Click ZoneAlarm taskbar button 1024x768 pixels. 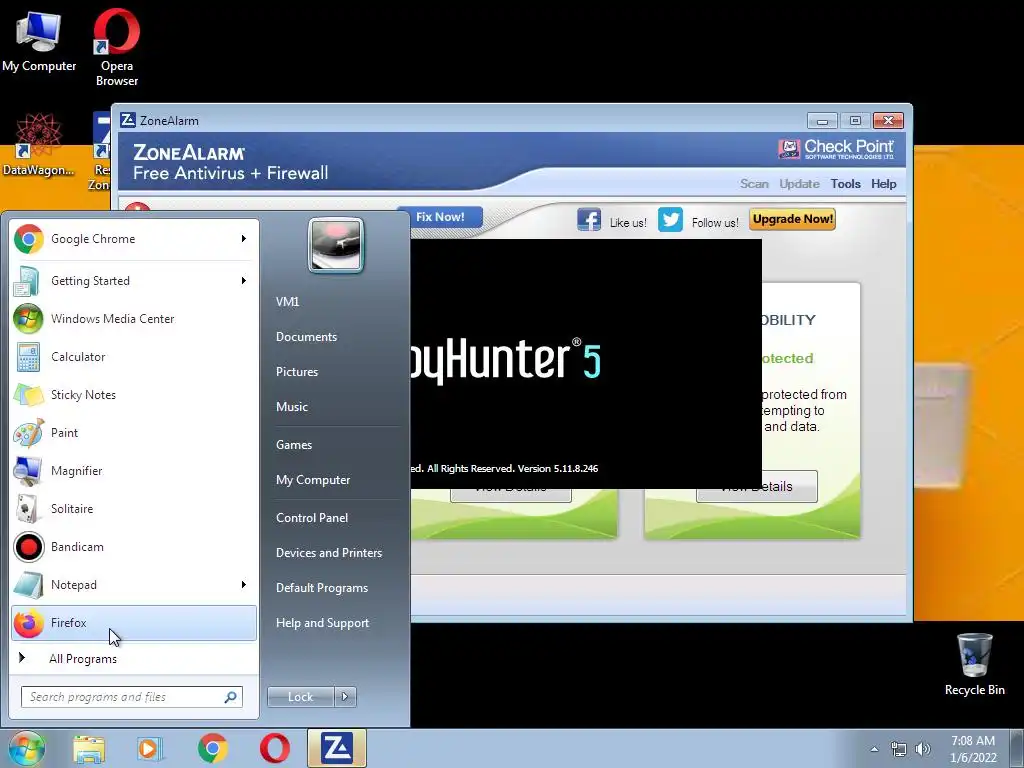pos(337,748)
